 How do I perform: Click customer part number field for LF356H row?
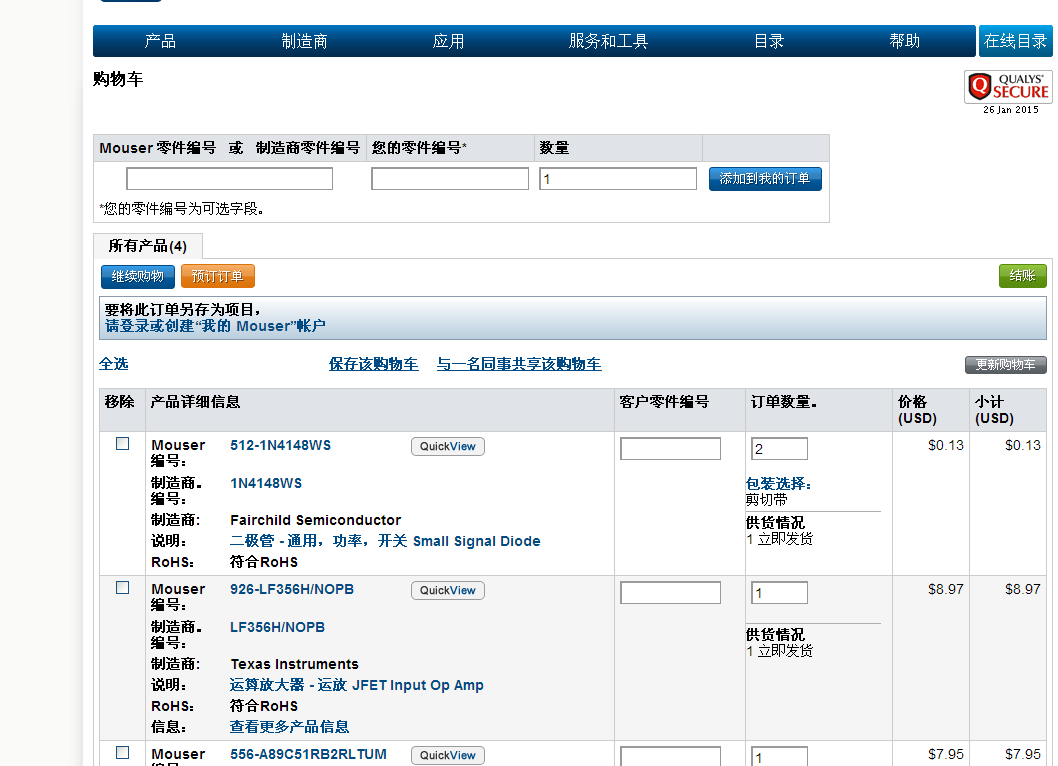pos(670,593)
